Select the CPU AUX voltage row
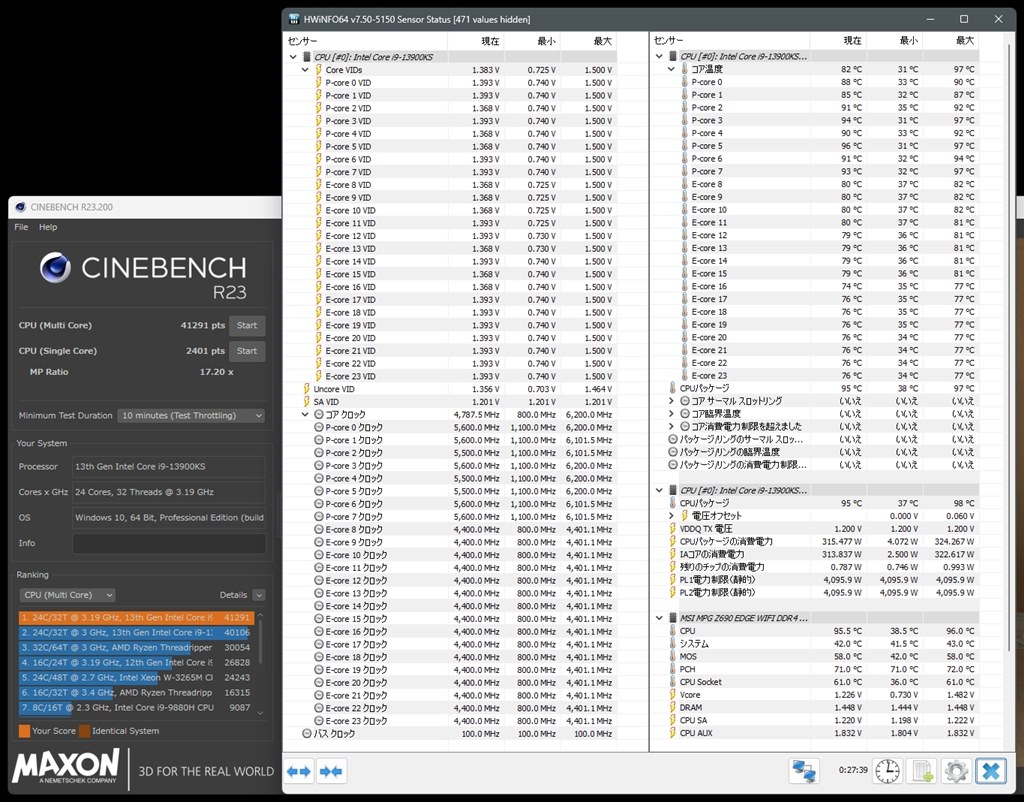The width and height of the screenshot is (1024, 802). (x=815, y=733)
